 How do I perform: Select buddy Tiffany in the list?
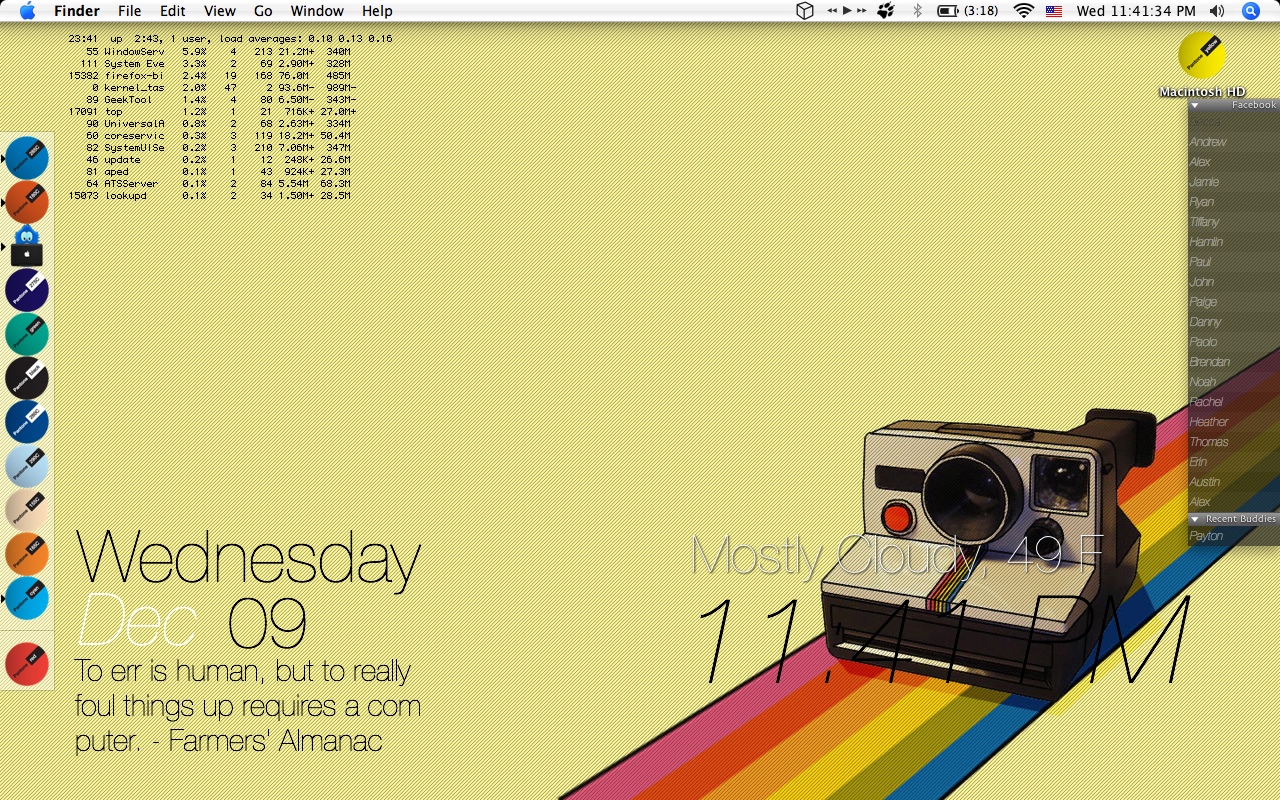tap(1234, 222)
